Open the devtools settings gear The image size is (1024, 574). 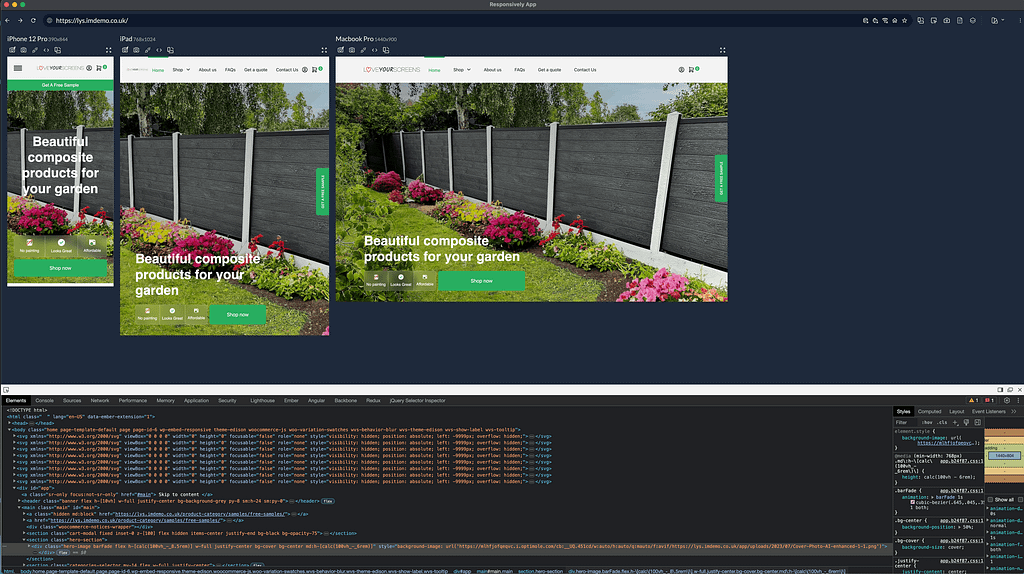(x=1006, y=400)
